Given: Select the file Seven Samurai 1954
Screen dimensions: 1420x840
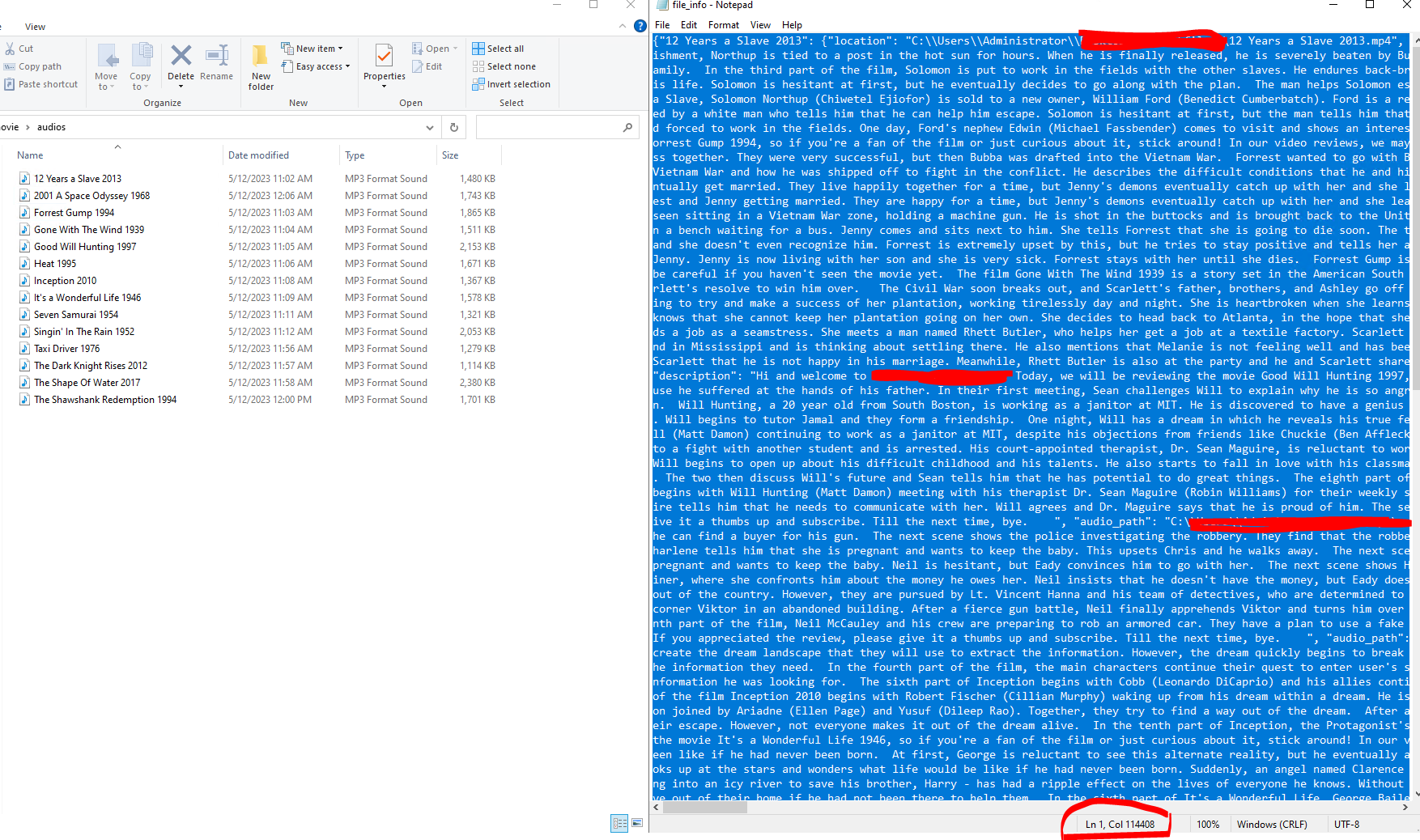Looking at the screenshot, I should point(76,315).
